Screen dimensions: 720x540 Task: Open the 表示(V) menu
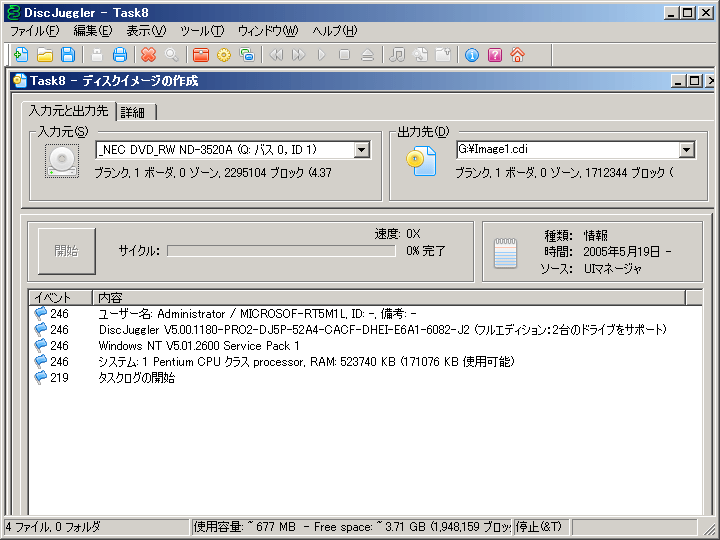click(146, 31)
